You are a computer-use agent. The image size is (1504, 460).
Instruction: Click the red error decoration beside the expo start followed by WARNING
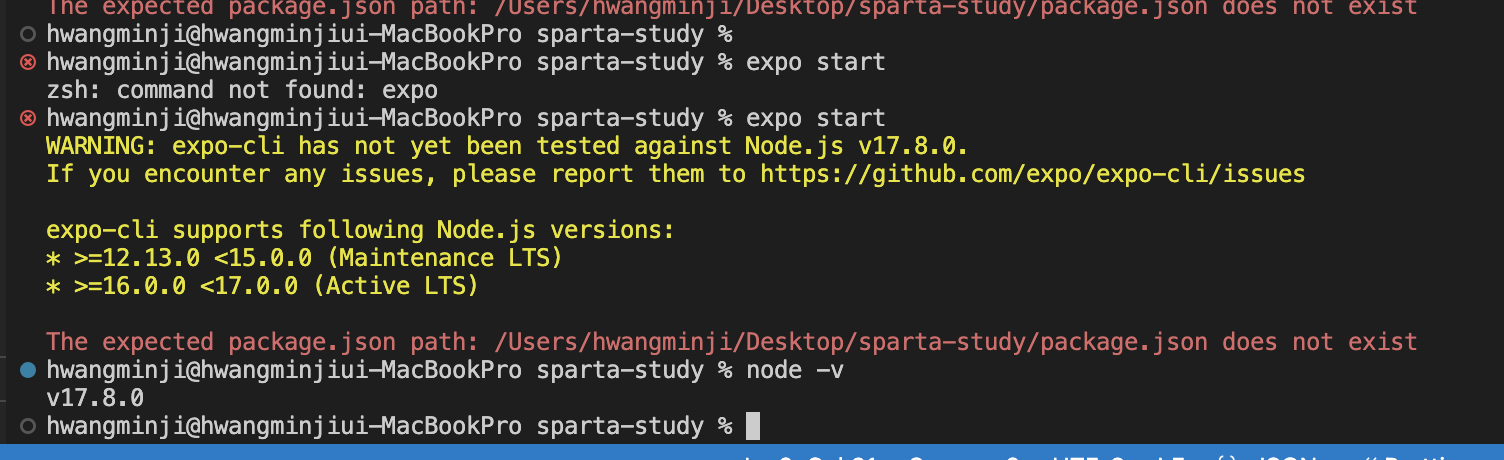click(28, 118)
